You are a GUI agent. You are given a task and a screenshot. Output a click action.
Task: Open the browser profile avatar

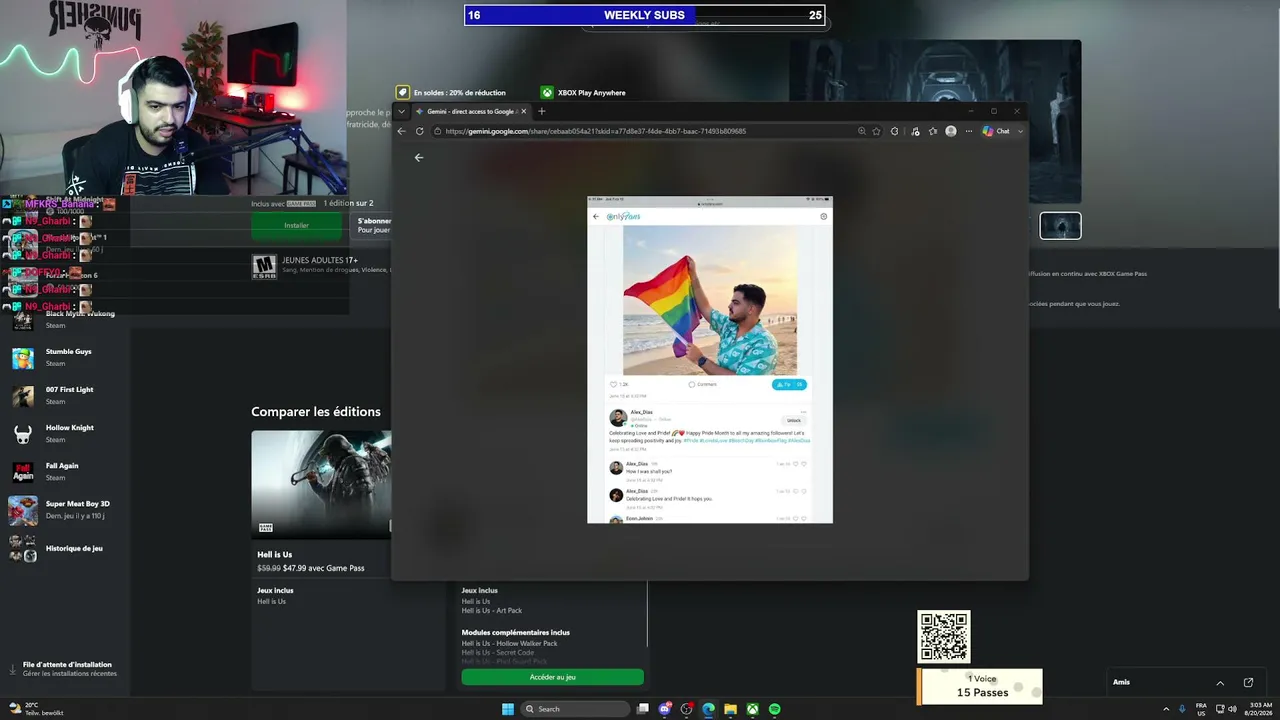[x=951, y=131]
